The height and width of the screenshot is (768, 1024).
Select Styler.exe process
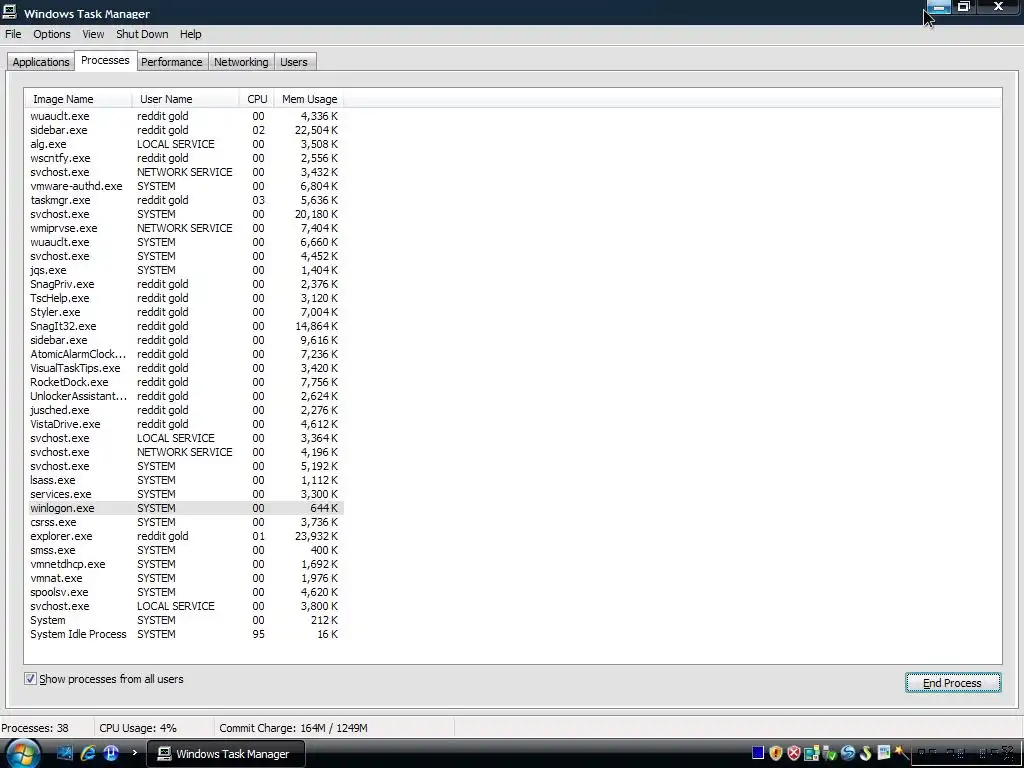click(184, 312)
